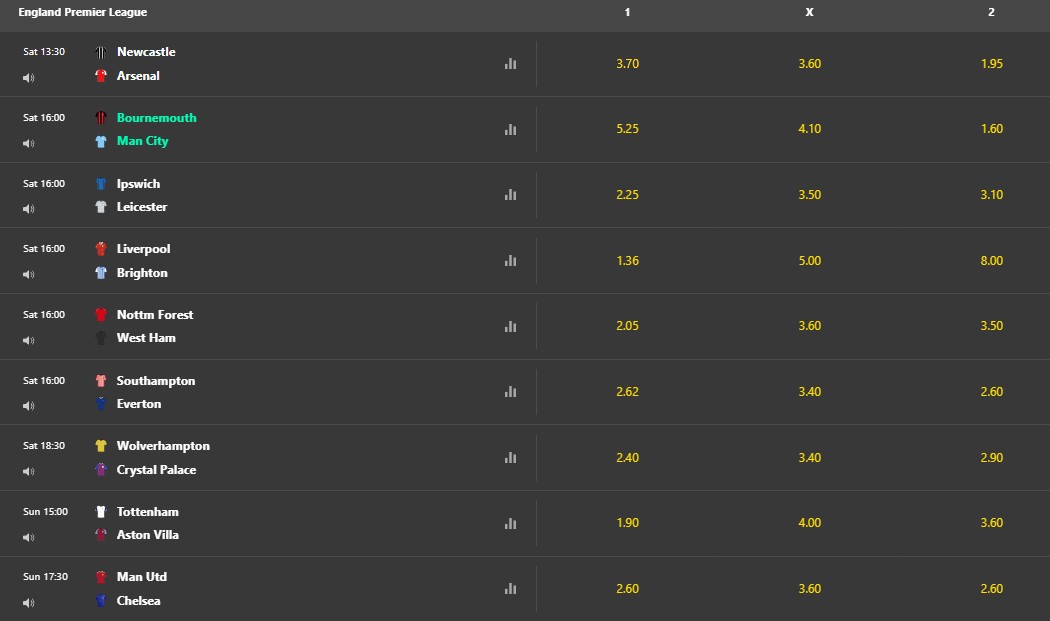Image resolution: width=1050 pixels, height=621 pixels.
Task: Select draw odds 4.10 for Bournemouth match
Action: [x=809, y=129]
